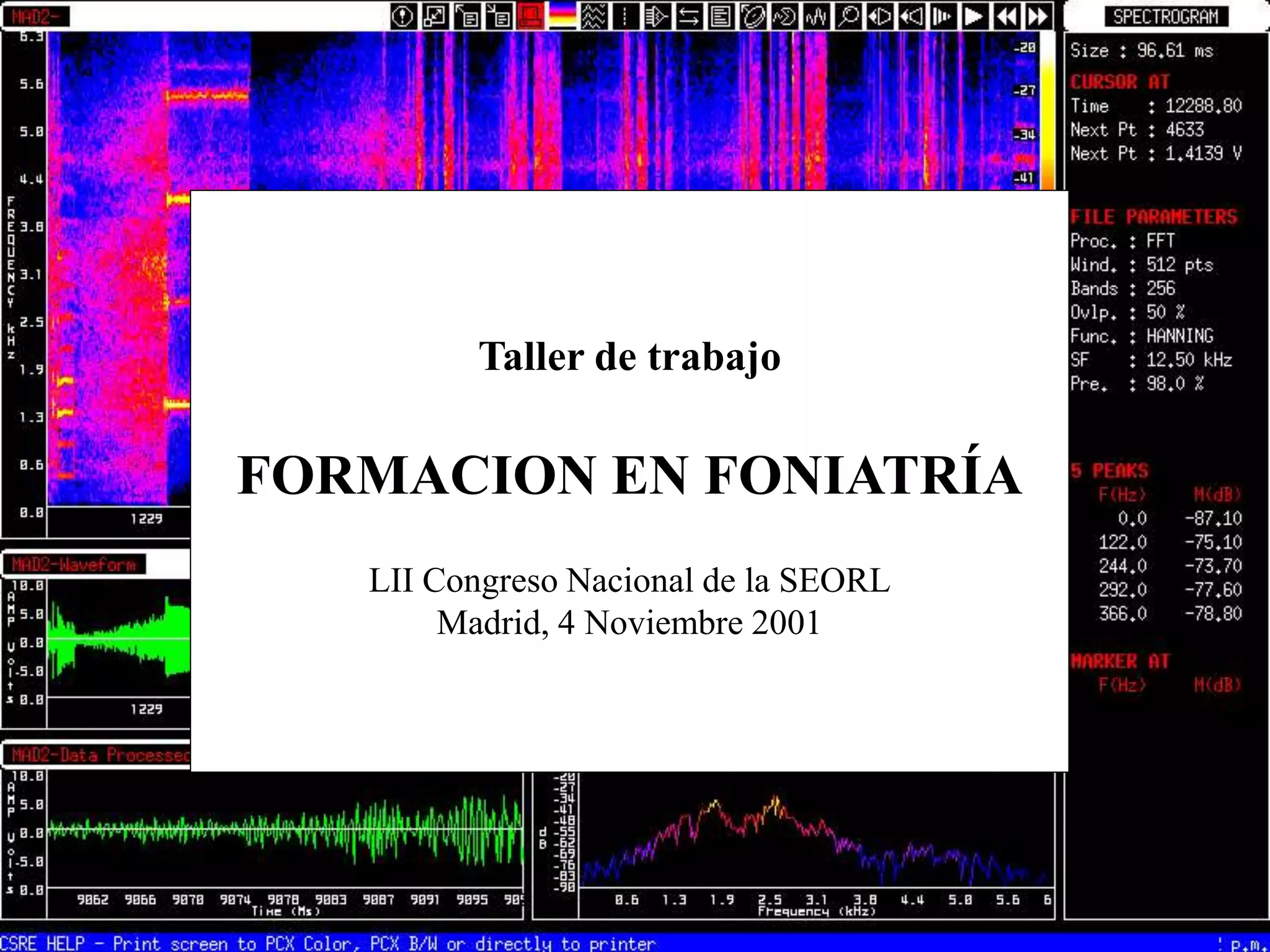Select the MAD2-Data Processed window title
Viewport: 1270px width, 952px height.
point(99,755)
